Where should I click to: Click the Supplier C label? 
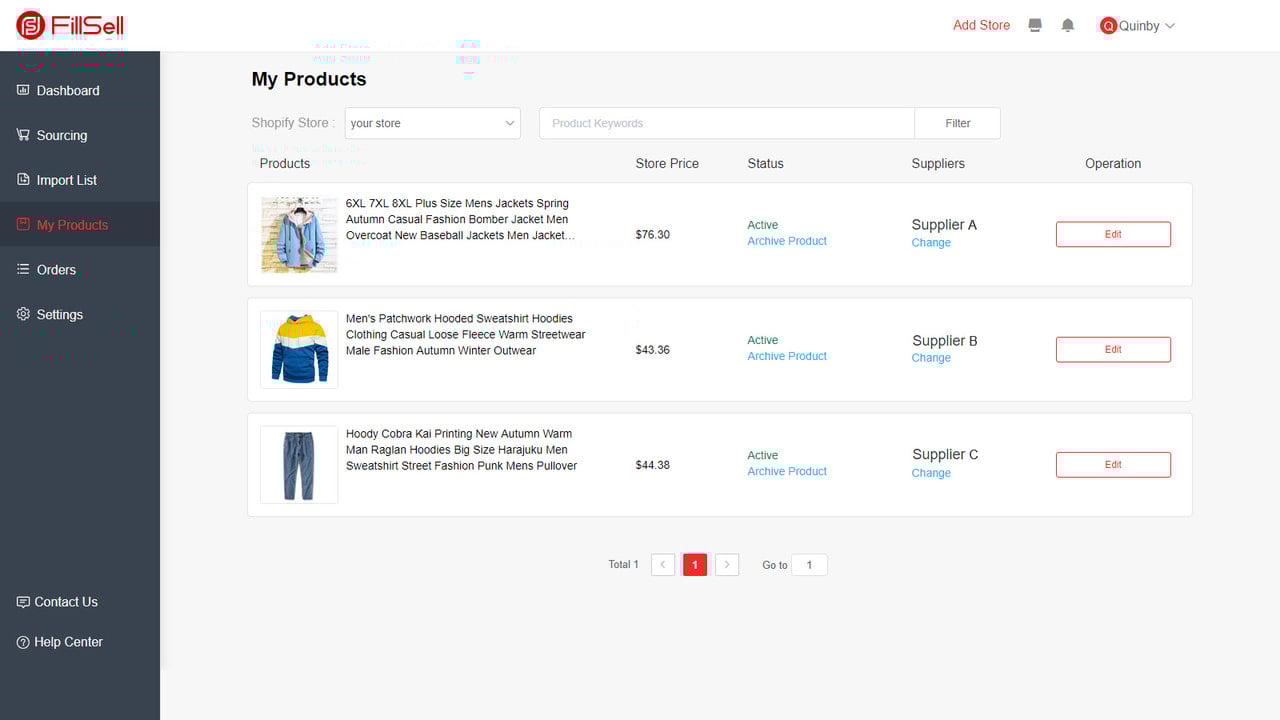click(945, 454)
